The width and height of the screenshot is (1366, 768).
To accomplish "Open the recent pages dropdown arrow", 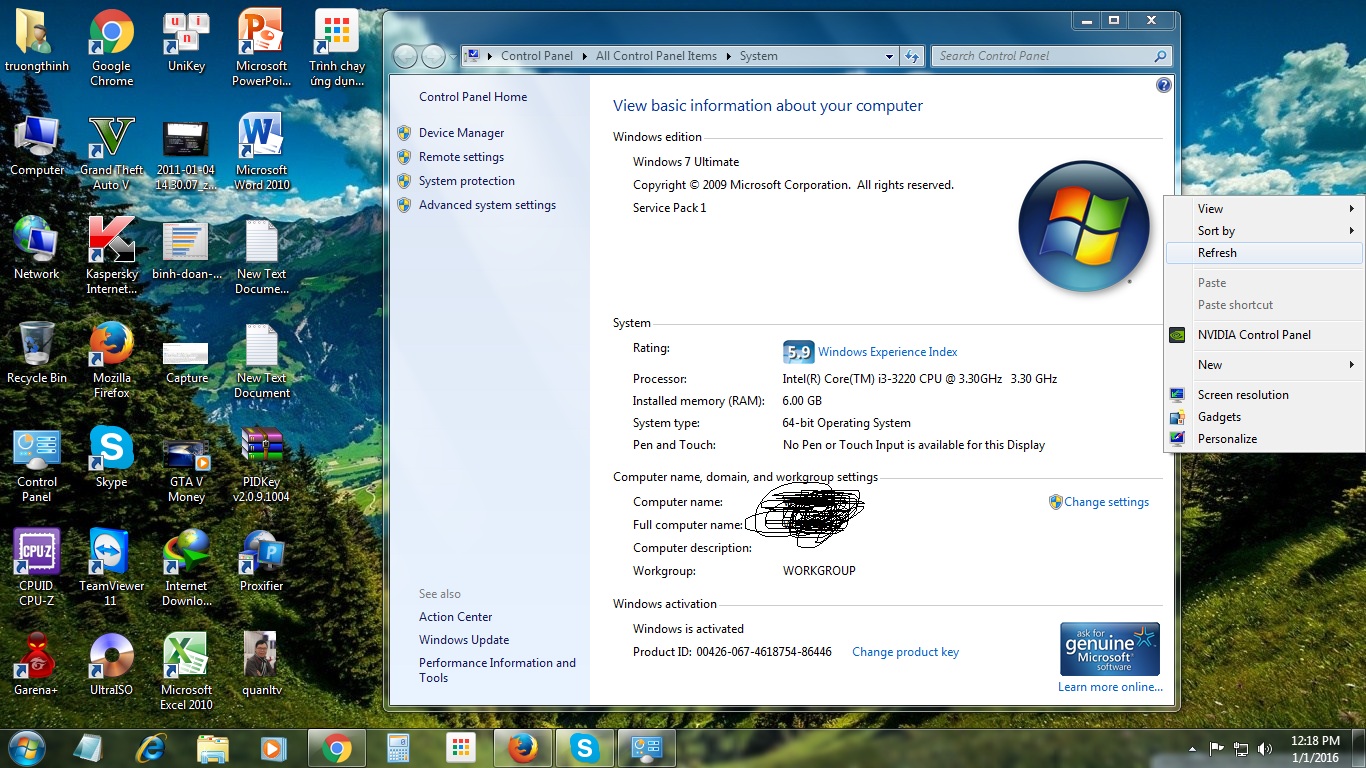I will point(452,57).
